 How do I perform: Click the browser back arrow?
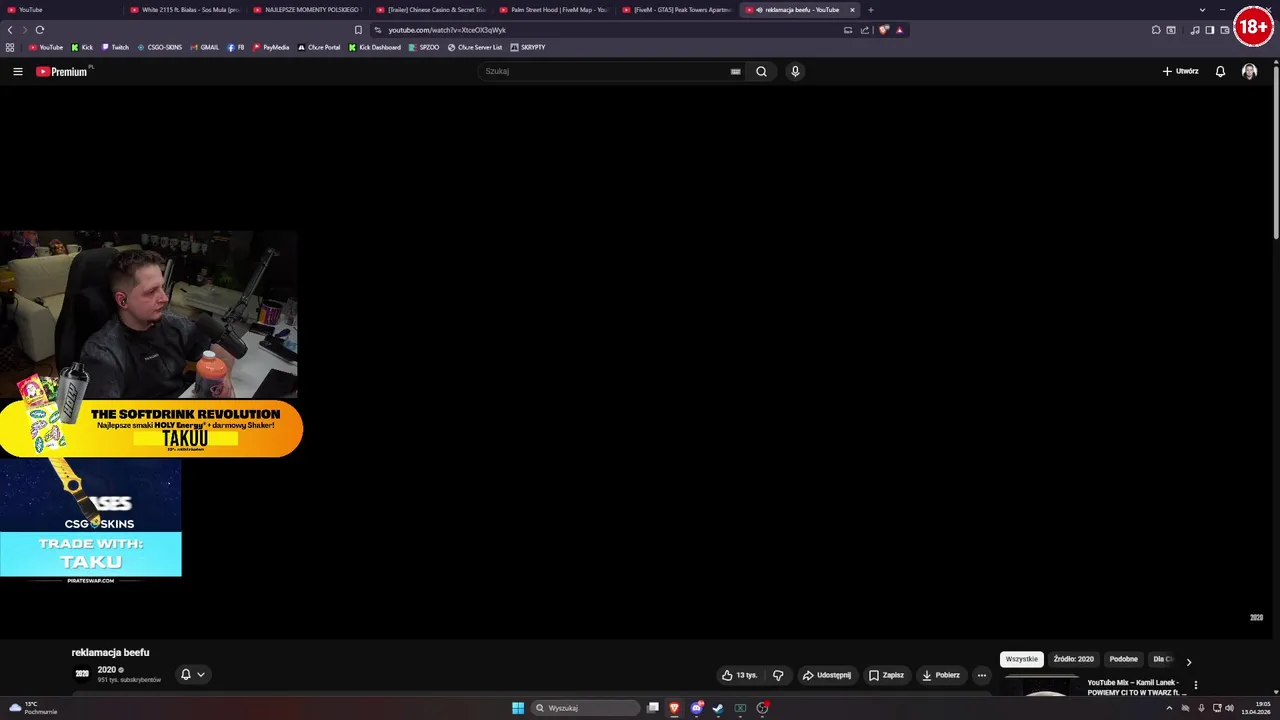(10, 30)
